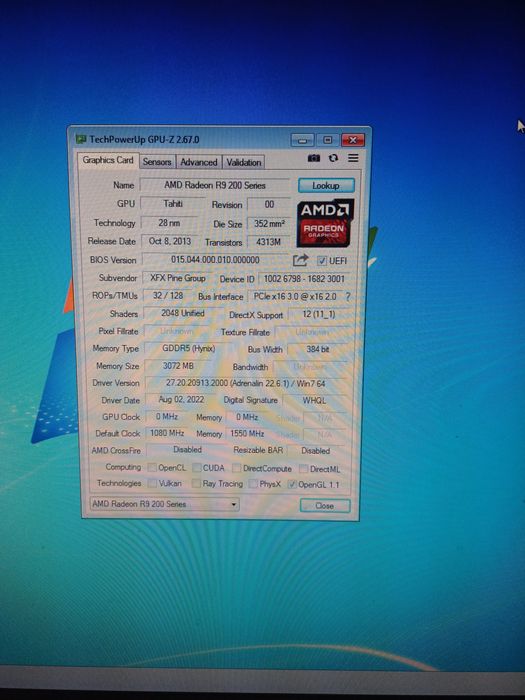Click the GPU field showing Tahiti
525x700 pixels.
(x=173, y=204)
